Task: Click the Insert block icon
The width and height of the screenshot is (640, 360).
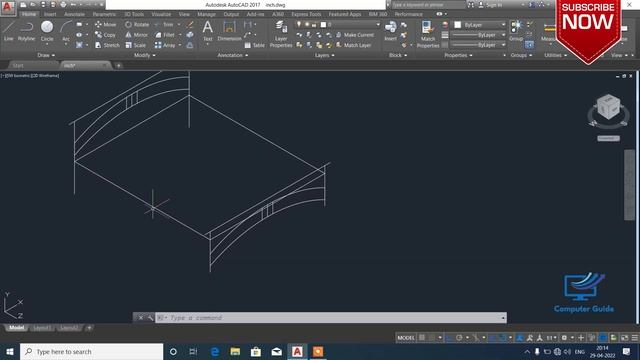Action: [x=390, y=31]
